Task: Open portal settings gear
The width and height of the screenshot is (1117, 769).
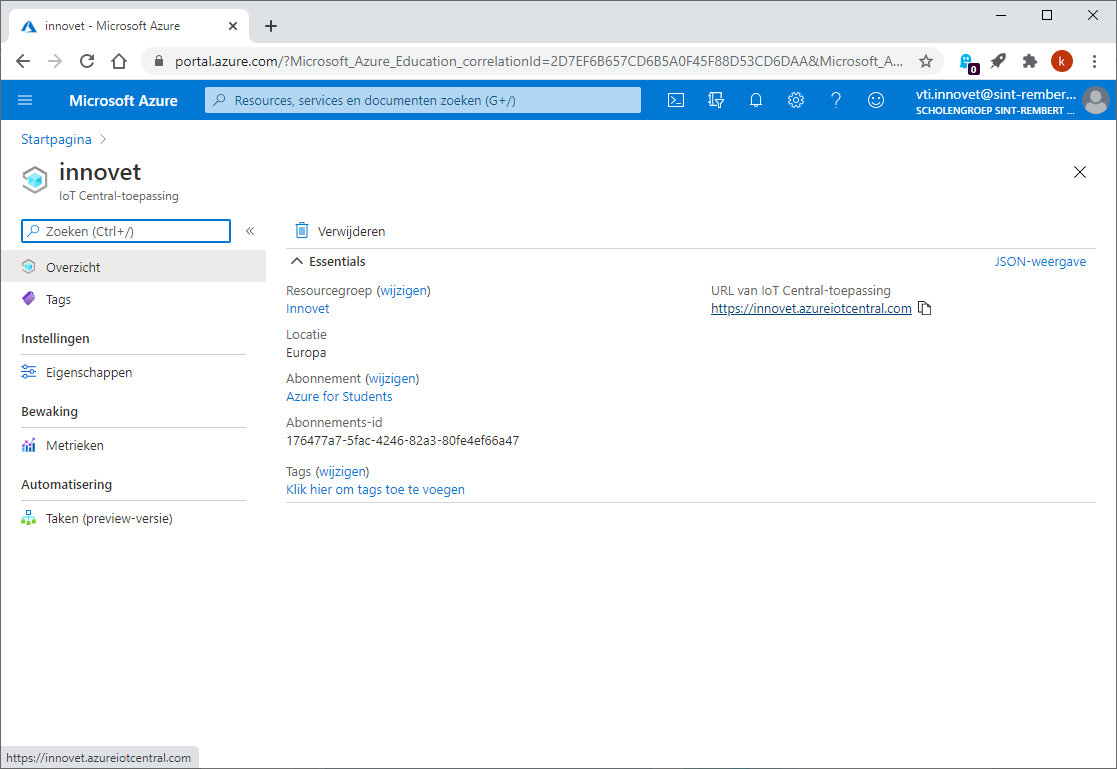Action: (x=796, y=100)
